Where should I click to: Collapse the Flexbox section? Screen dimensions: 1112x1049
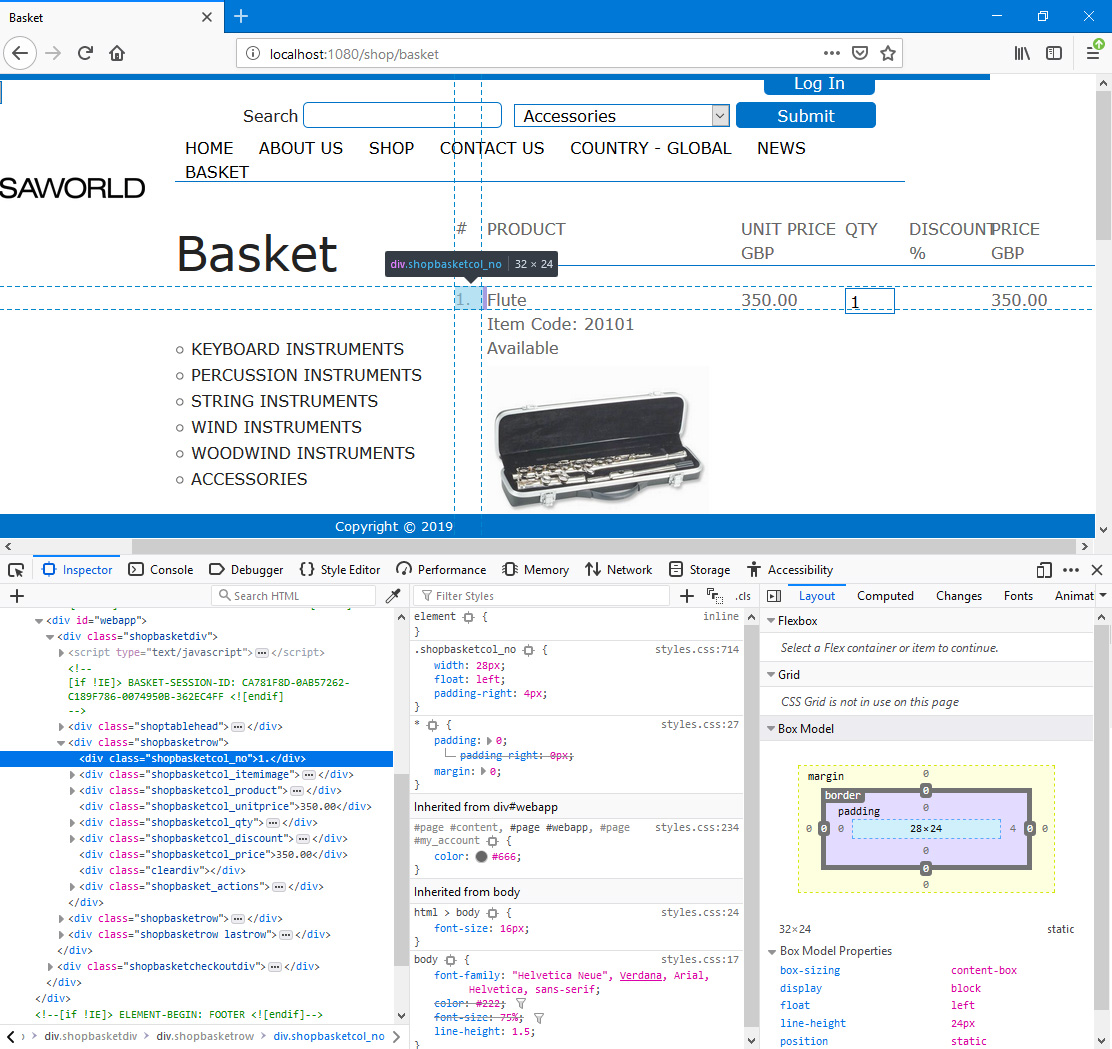tap(772, 621)
